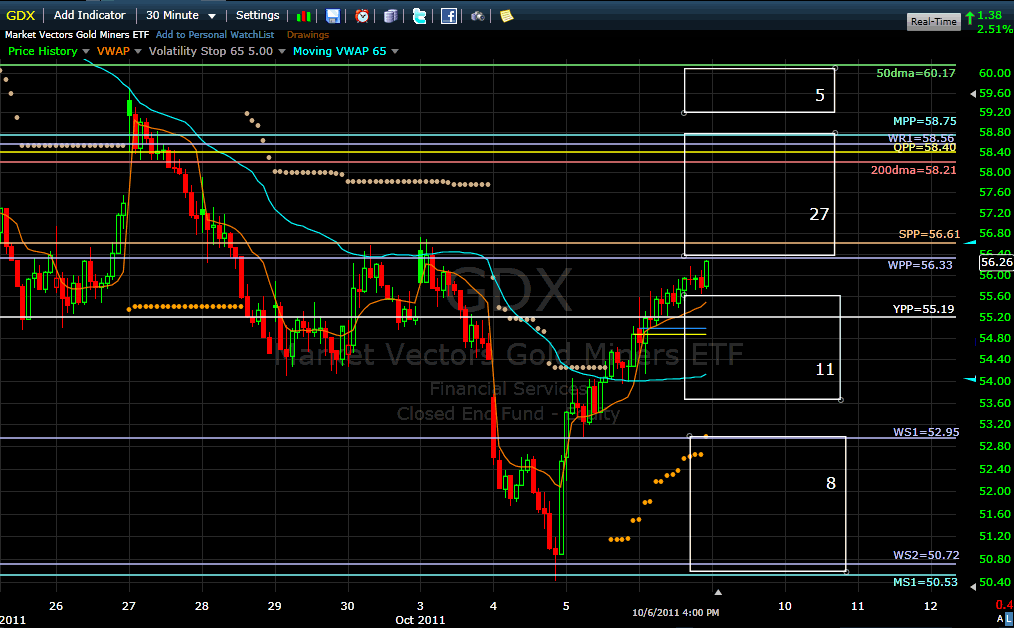The image size is (1014, 628).
Task: Click the 10/6/2011 4:00 PM timestamp
Action: tap(675, 612)
